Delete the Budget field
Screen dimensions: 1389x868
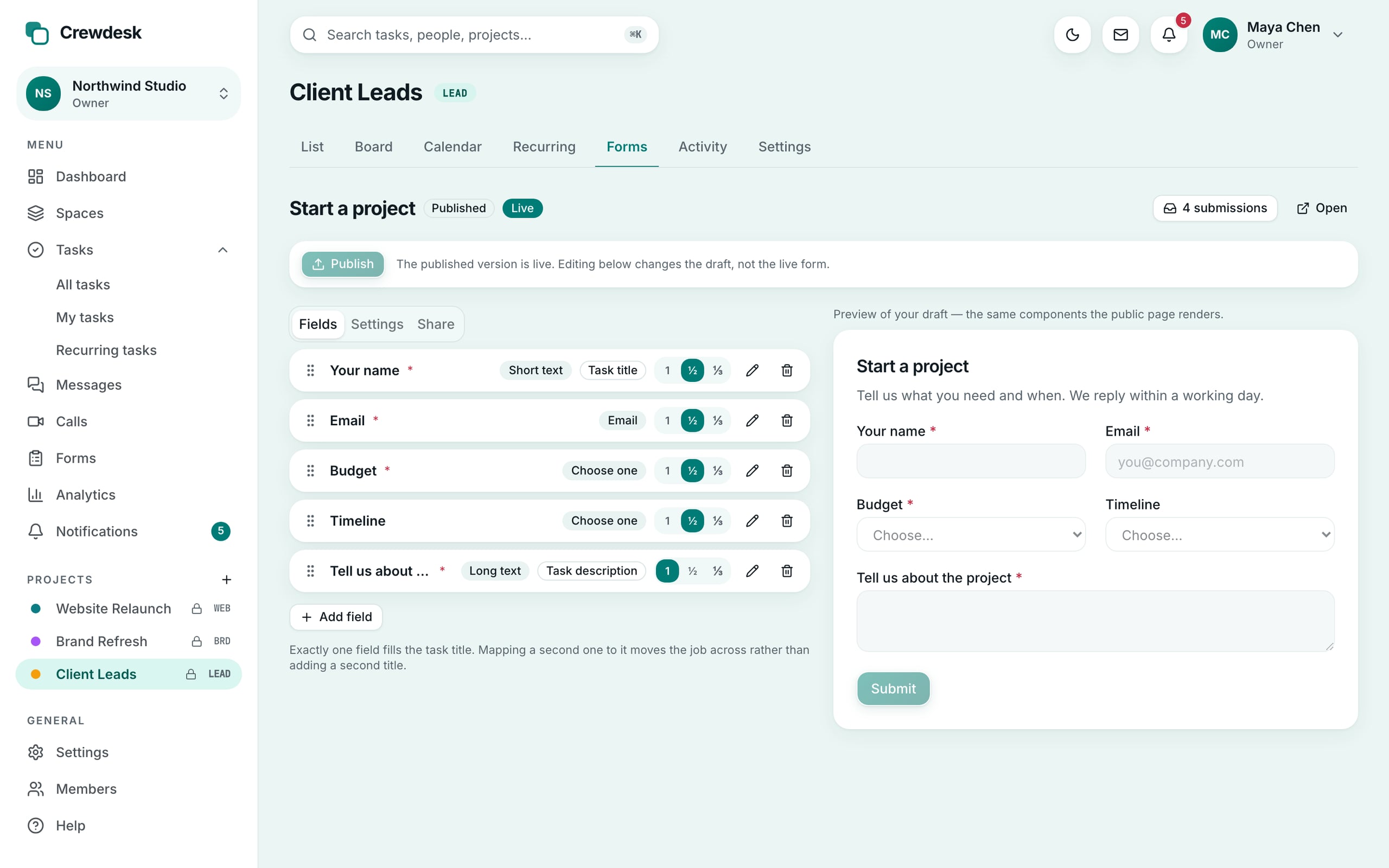pyautogui.click(x=787, y=471)
